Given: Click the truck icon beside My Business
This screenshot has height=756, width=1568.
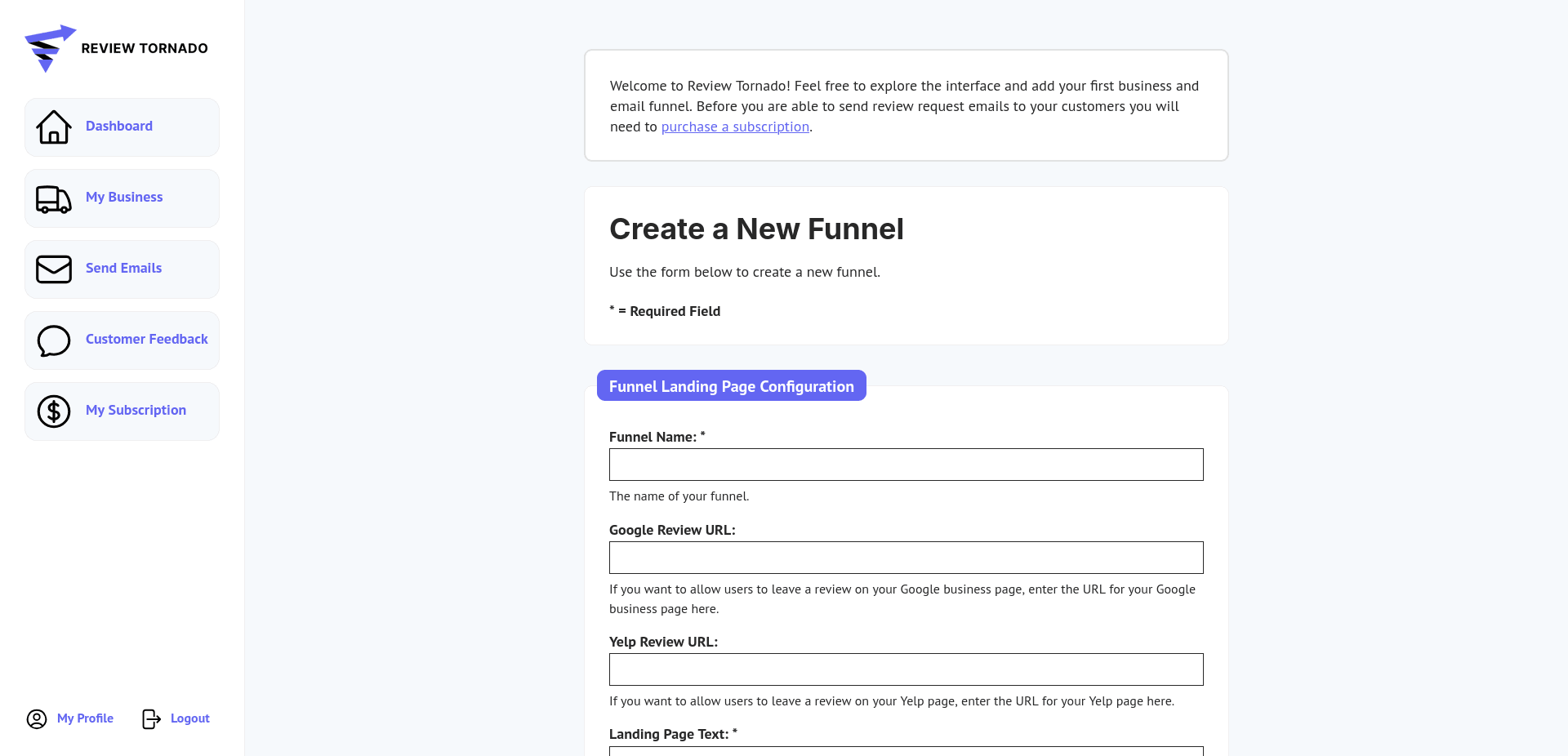Looking at the screenshot, I should point(54,198).
